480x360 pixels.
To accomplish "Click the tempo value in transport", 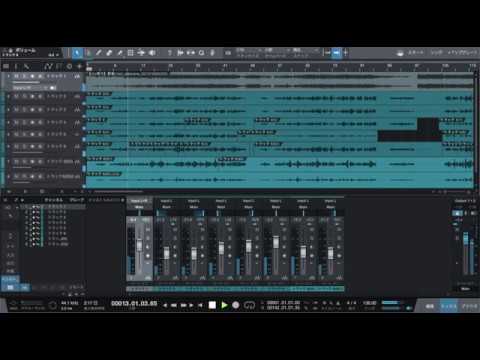I will coord(370,303).
